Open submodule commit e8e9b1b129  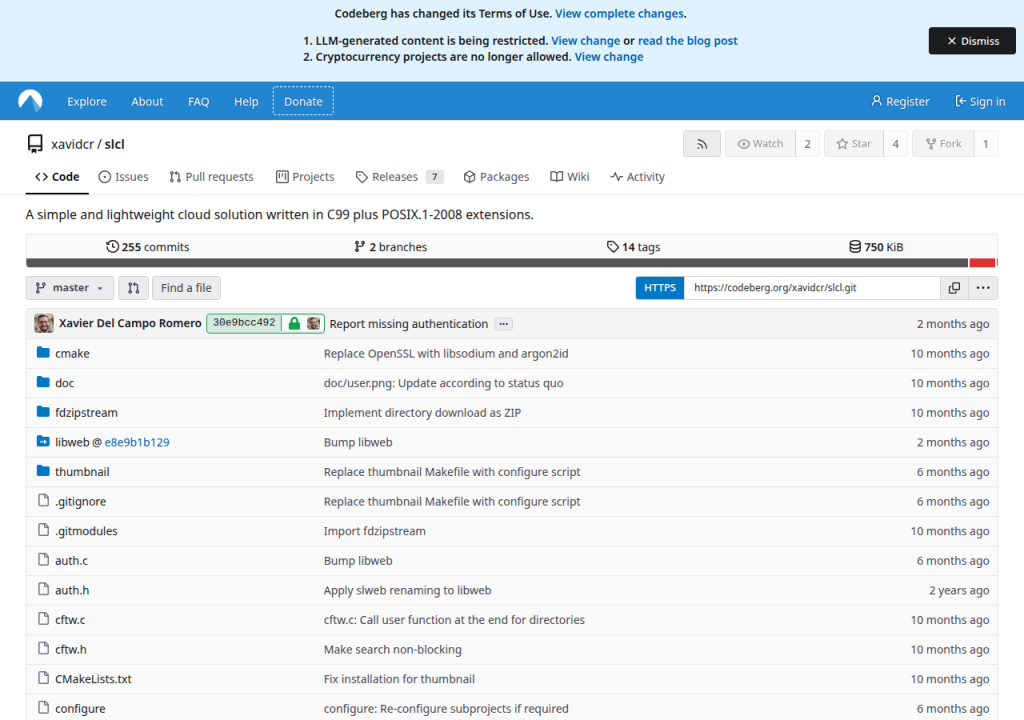(x=137, y=442)
